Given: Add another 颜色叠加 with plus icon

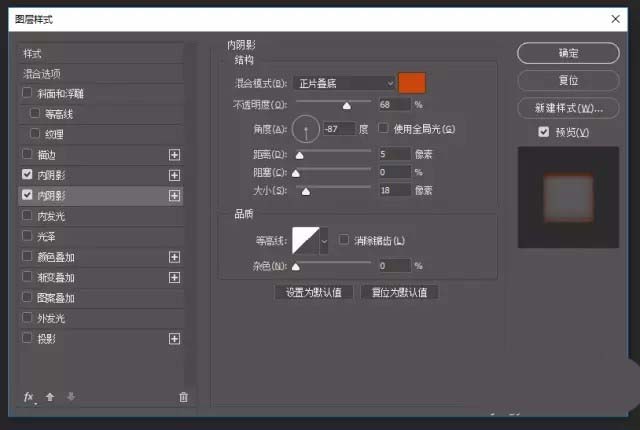Looking at the screenshot, I should click(174, 257).
